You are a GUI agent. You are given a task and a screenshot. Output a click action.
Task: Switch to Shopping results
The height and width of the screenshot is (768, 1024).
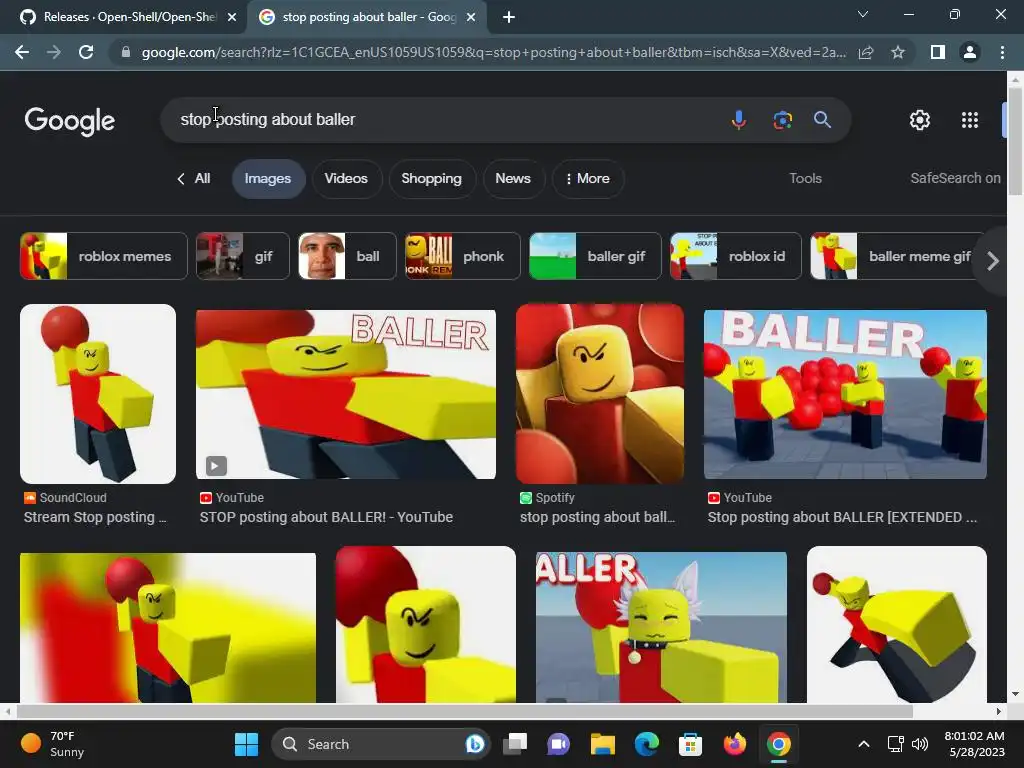point(432,178)
